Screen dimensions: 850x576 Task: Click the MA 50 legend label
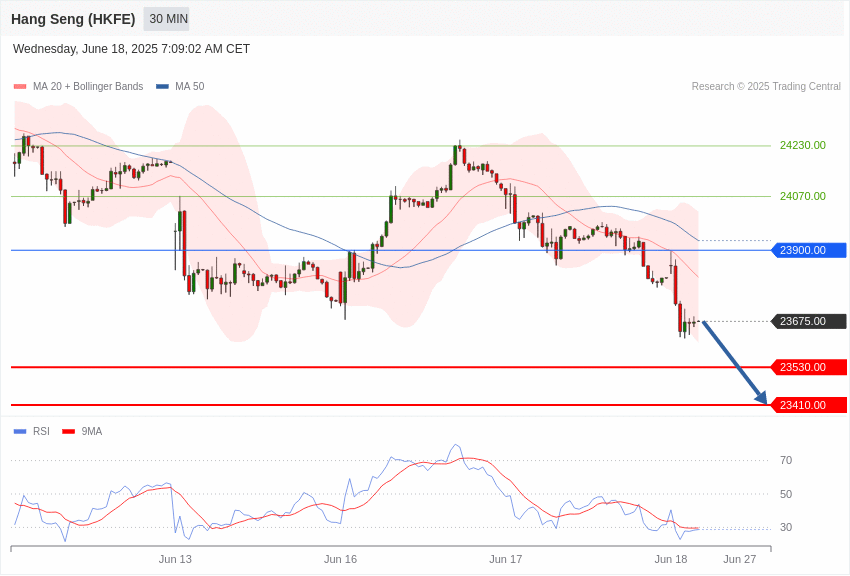pos(190,86)
